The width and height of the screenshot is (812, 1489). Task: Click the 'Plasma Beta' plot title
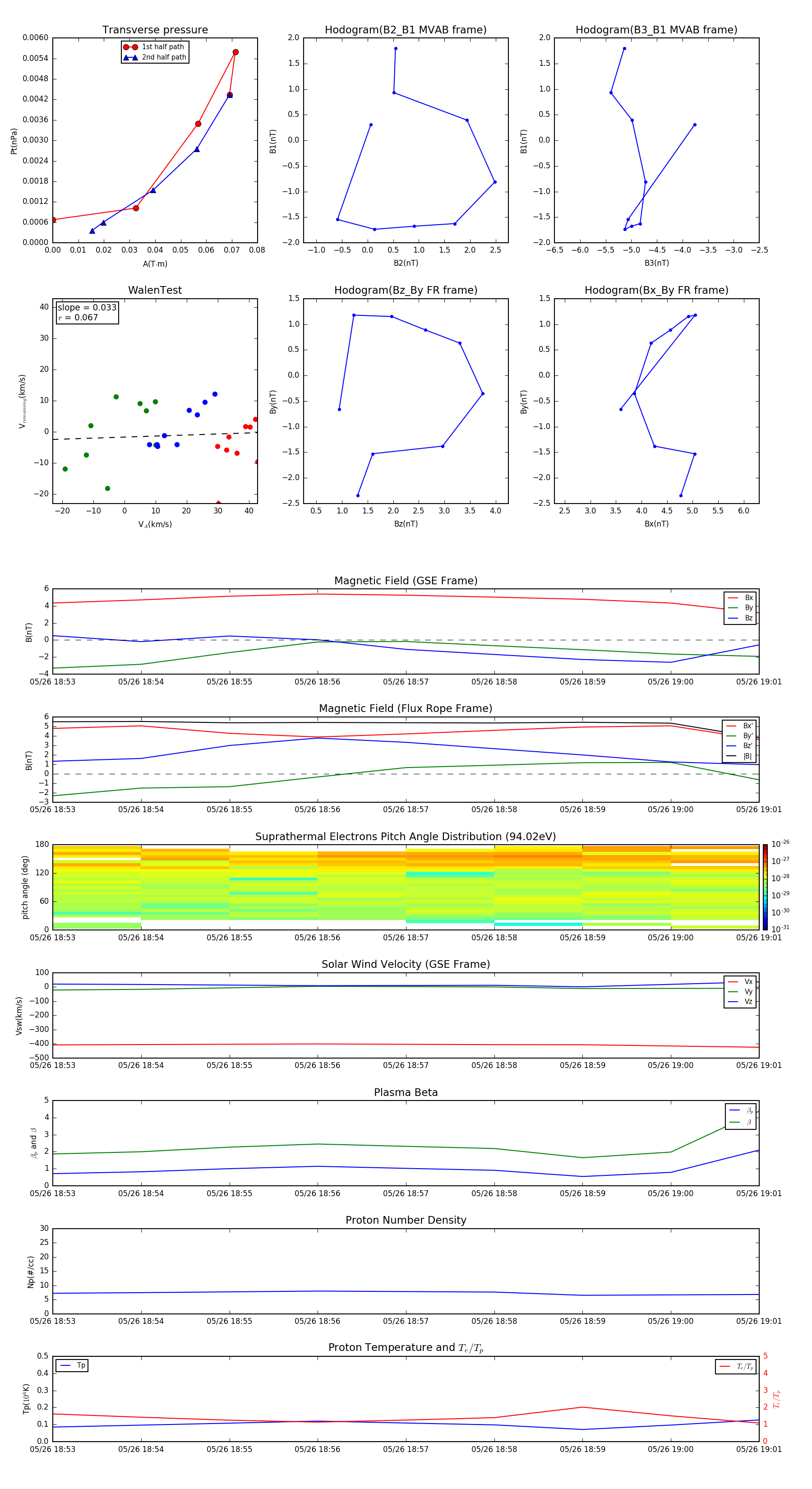(406, 1093)
